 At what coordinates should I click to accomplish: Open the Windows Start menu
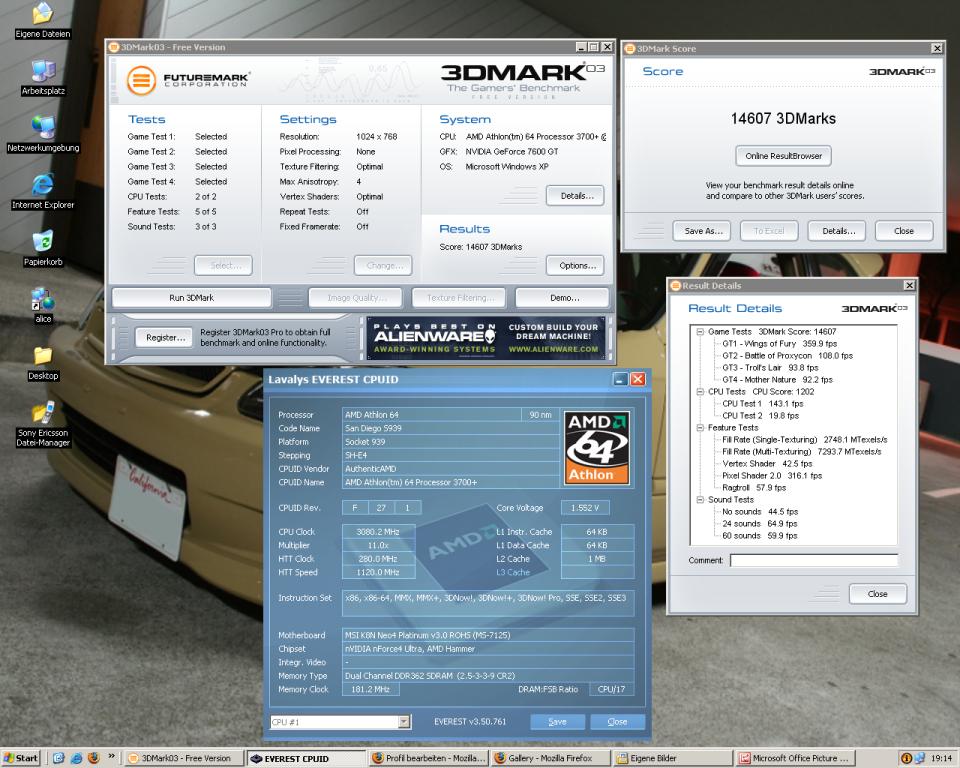coord(21,758)
